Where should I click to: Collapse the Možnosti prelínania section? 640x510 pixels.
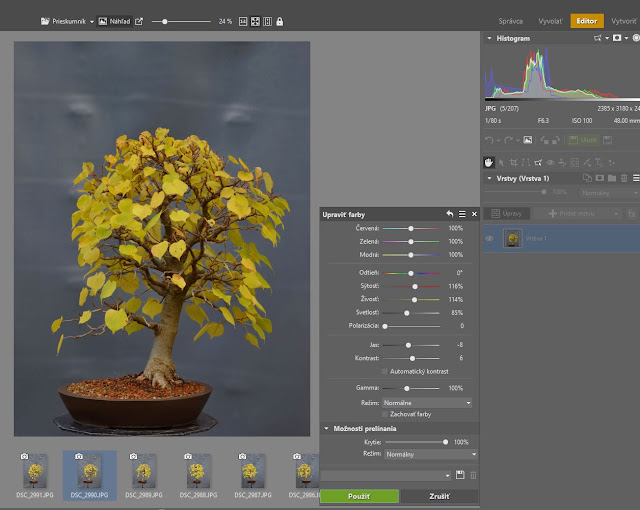coord(326,428)
